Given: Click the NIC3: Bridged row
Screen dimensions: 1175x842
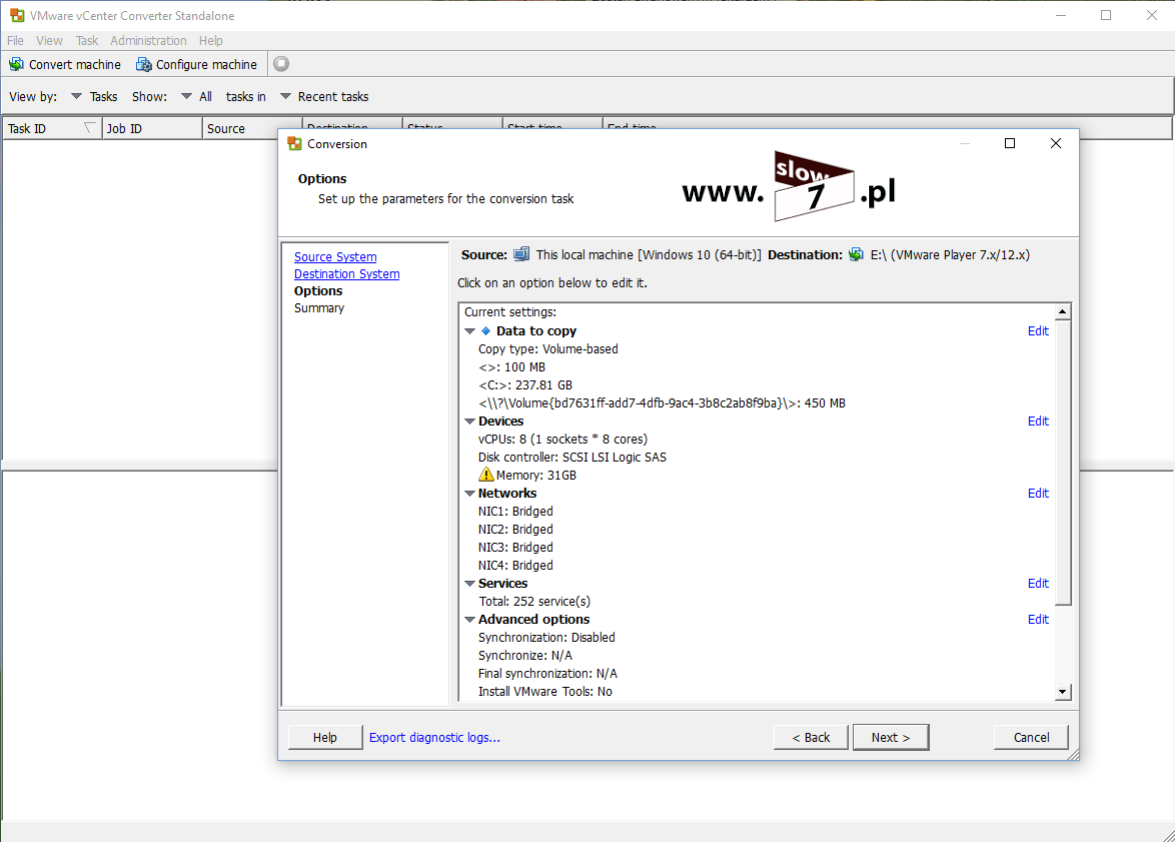Looking at the screenshot, I should click(516, 548).
